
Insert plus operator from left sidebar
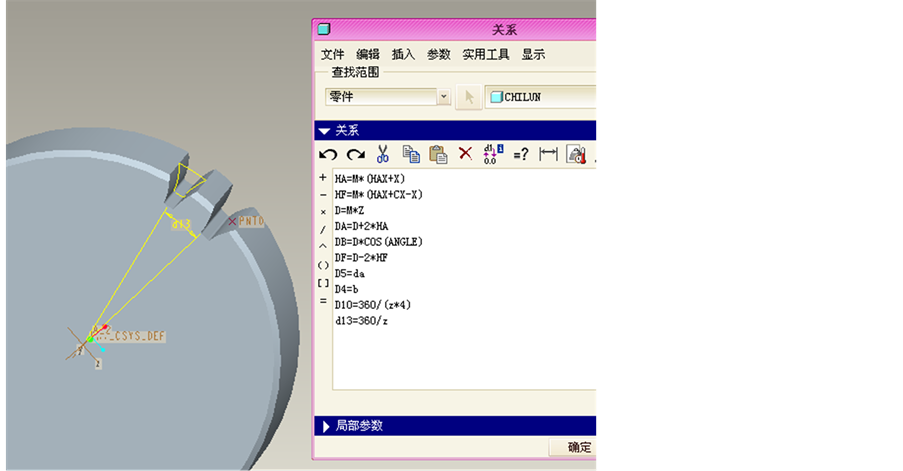pyautogui.click(x=322, y=178)
